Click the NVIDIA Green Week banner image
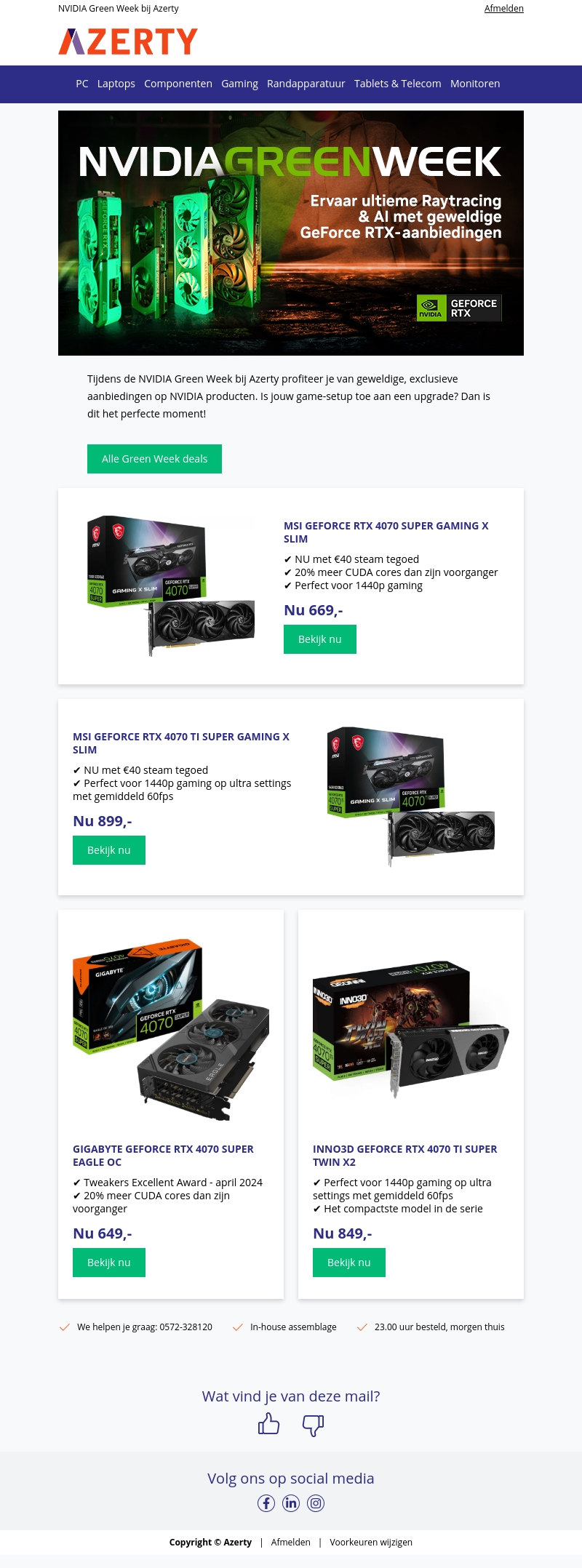 (291, 233)
